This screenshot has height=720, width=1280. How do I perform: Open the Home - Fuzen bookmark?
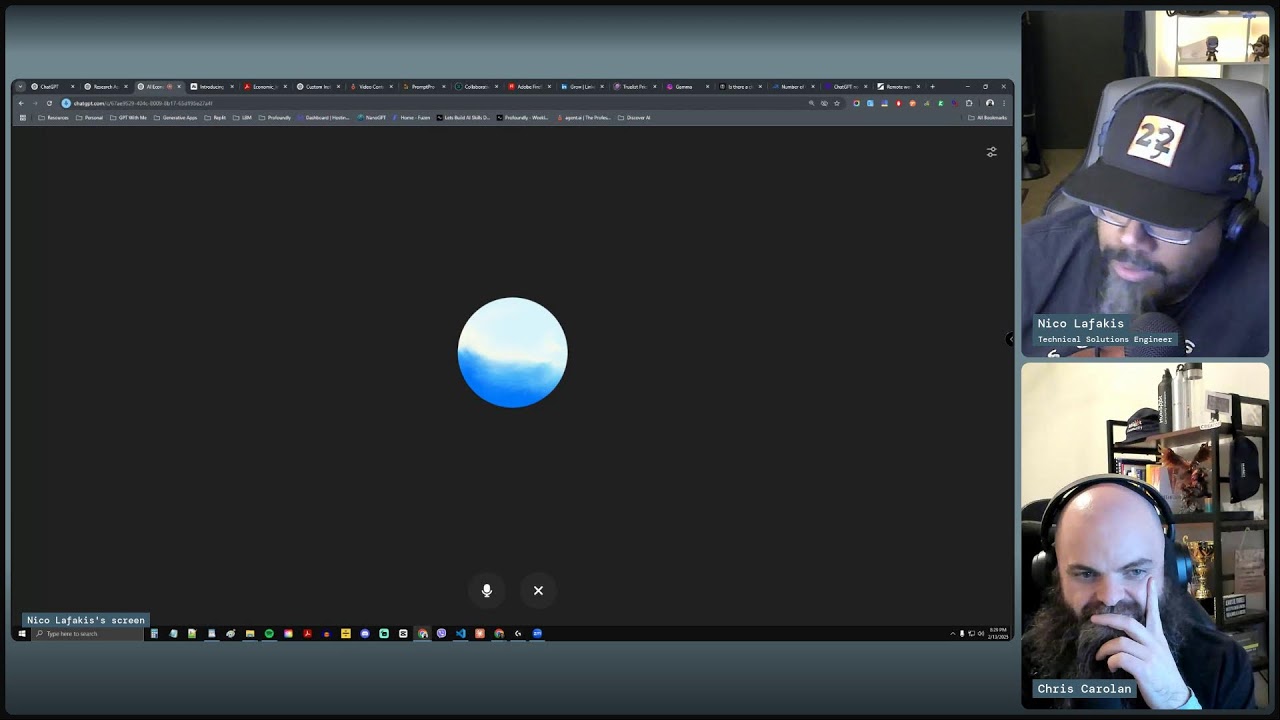click(412, 118)
